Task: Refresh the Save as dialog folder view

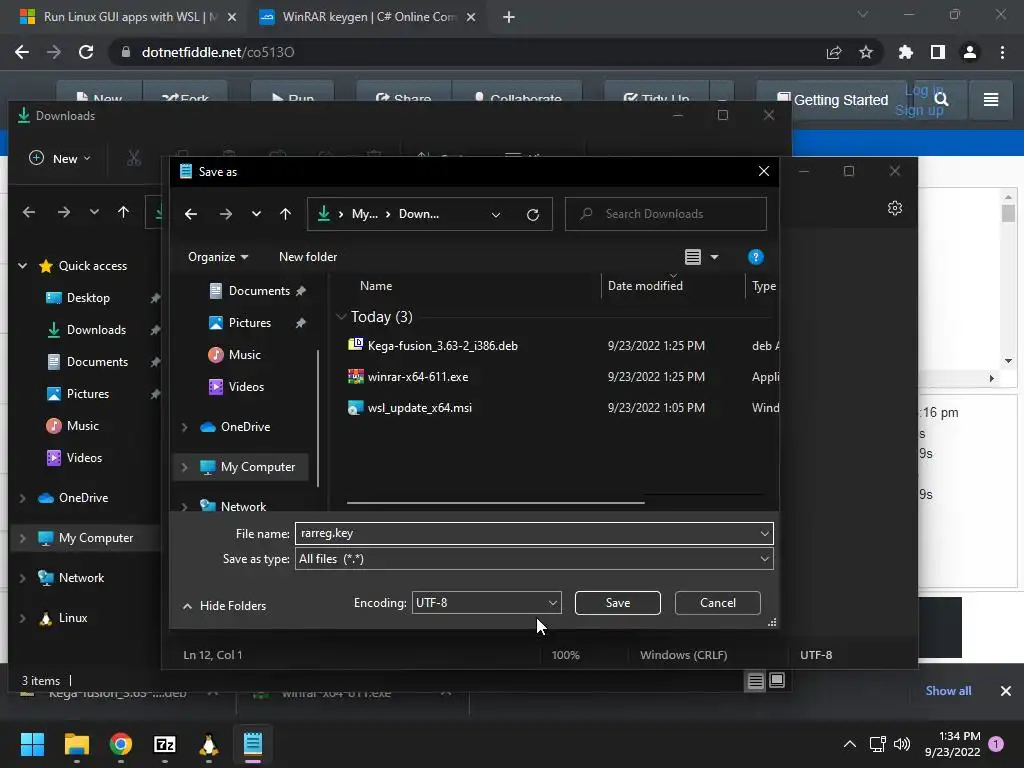Action: pos(533,214)
